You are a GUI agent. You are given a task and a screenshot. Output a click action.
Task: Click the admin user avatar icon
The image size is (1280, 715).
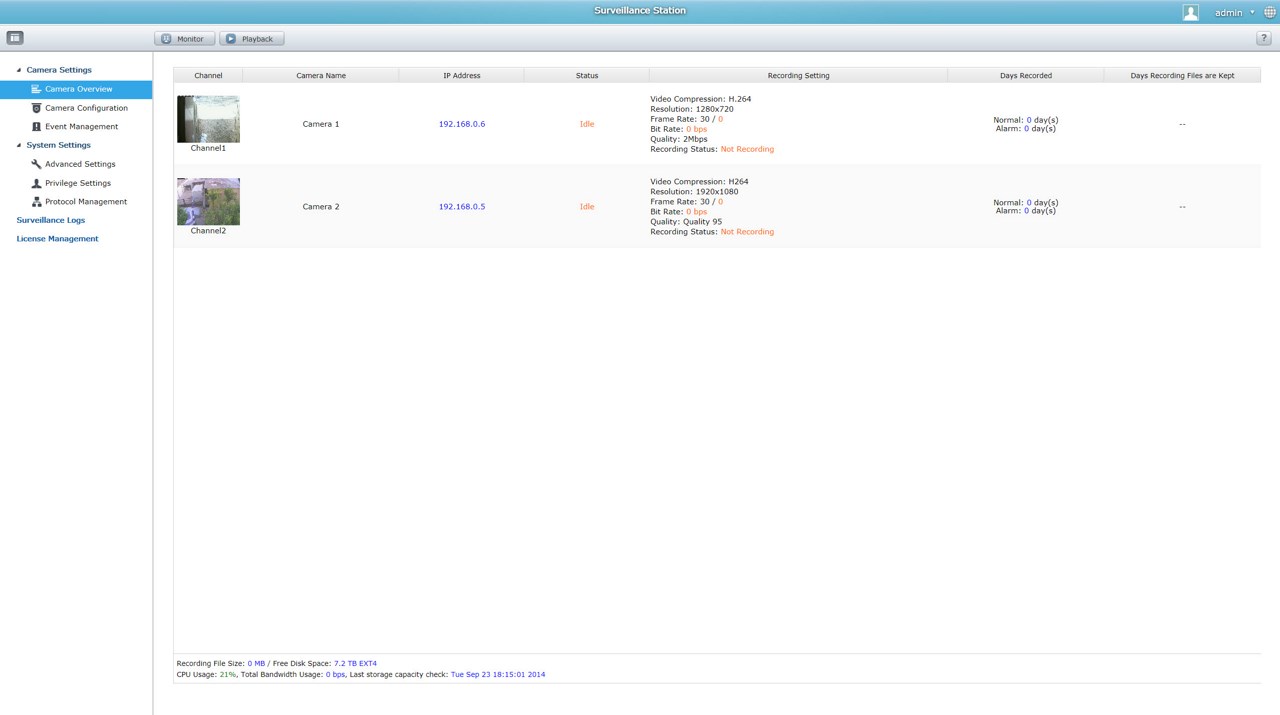pos(1190,12)
